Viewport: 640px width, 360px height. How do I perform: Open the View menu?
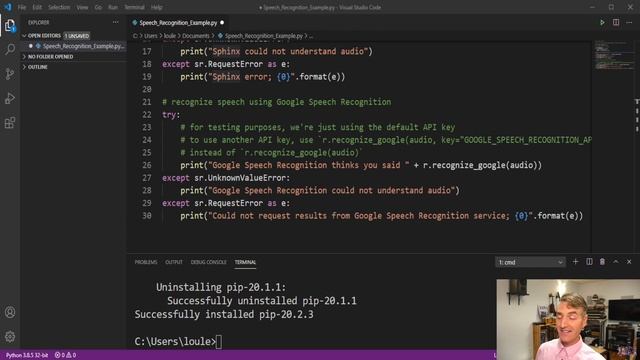(82, 7)
